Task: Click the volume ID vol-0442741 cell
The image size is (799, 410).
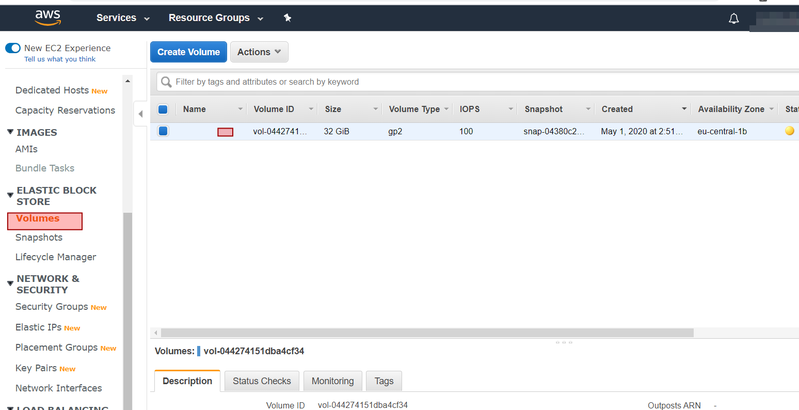Action: [x=280, y=131]
